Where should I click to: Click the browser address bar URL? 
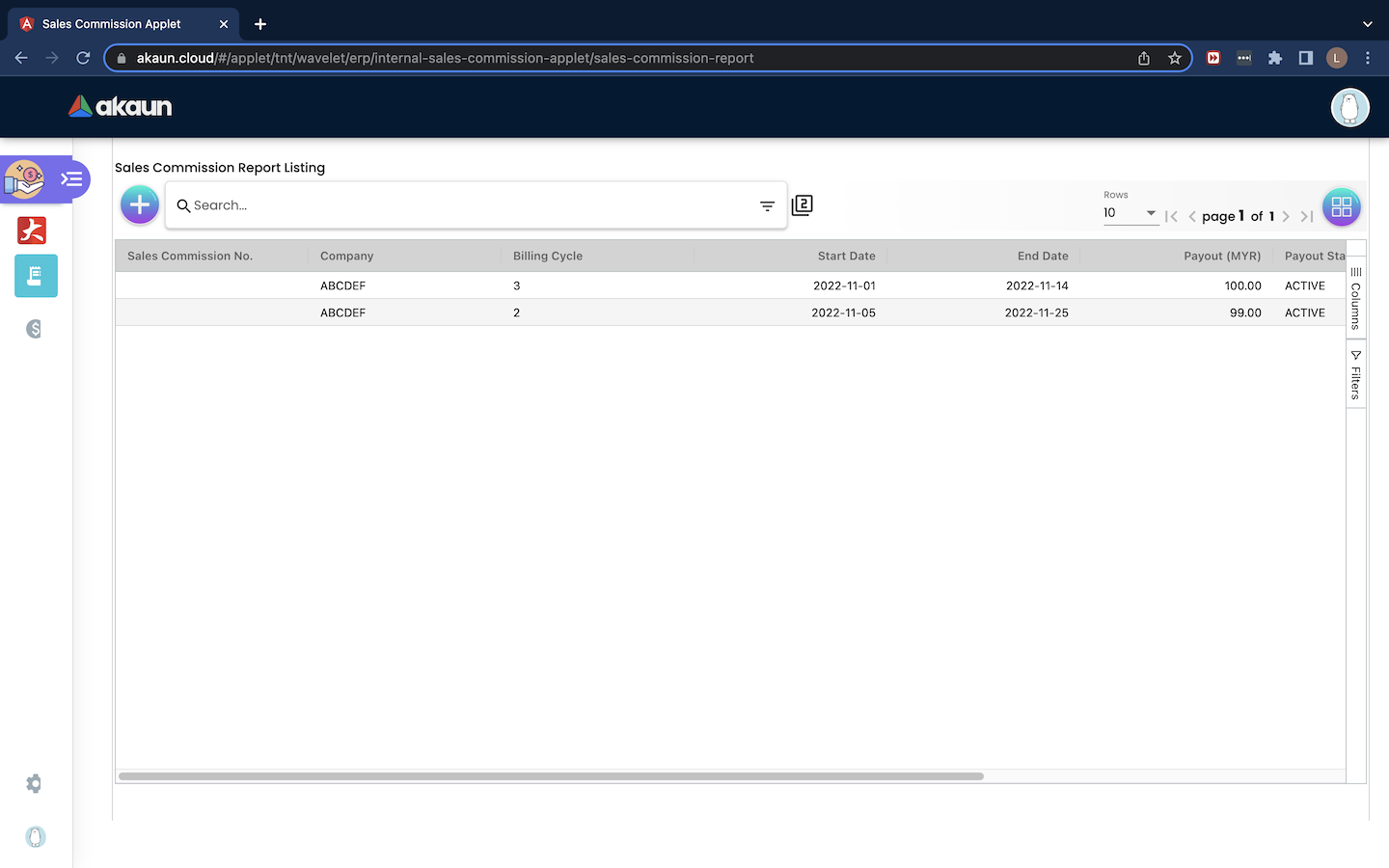point(445,58)
